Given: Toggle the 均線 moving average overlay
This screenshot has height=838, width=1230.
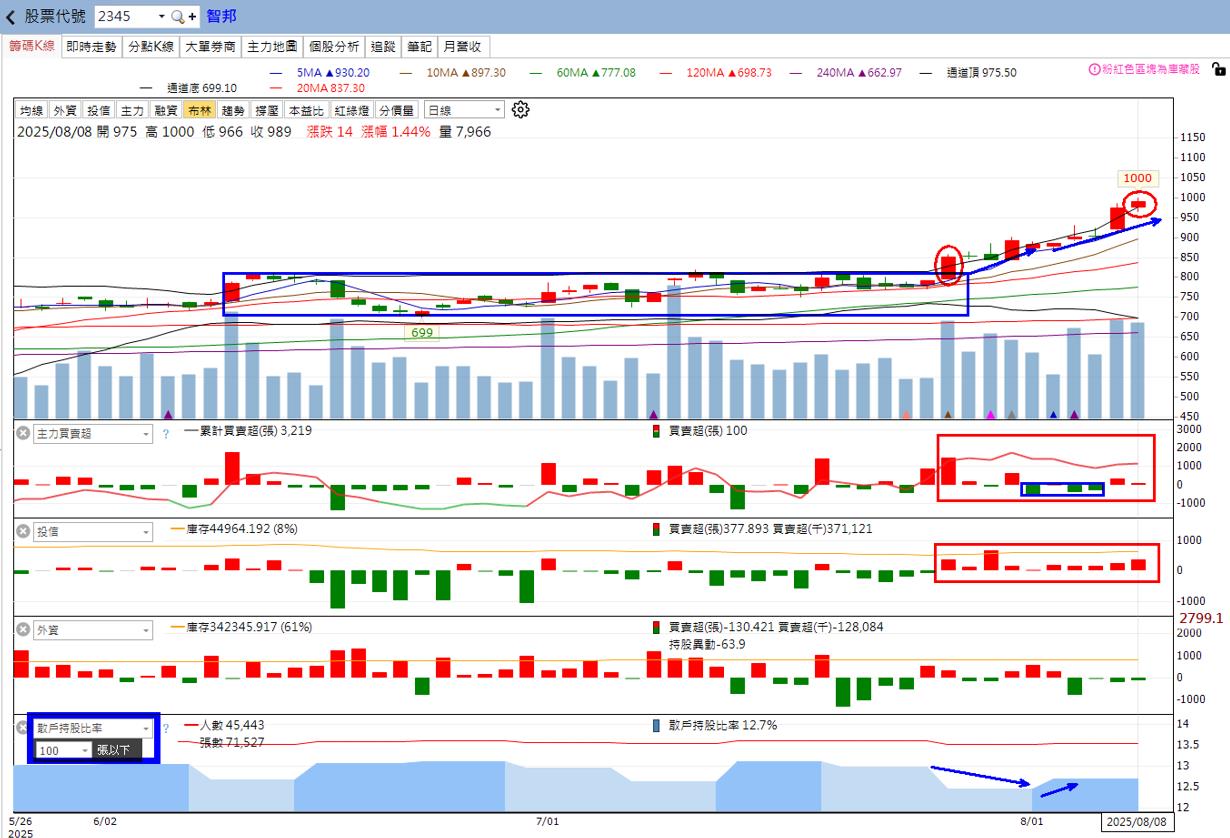Looking at the screenshot, I should pyautogui.click(x=31, y=111).
